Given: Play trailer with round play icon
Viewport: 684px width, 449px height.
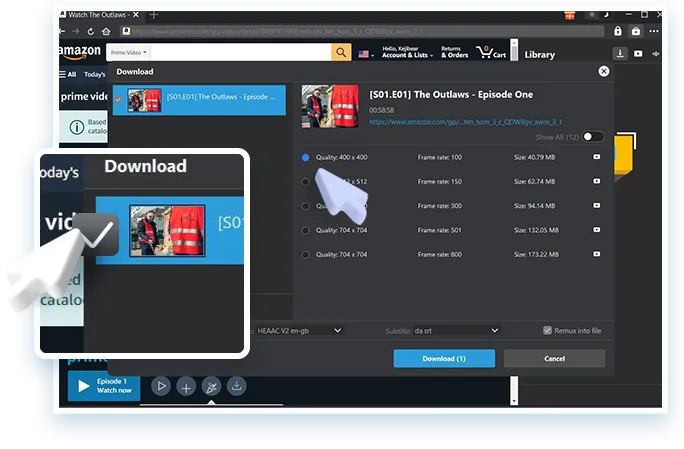Looking at the screenshot, I should coord(161,386).
